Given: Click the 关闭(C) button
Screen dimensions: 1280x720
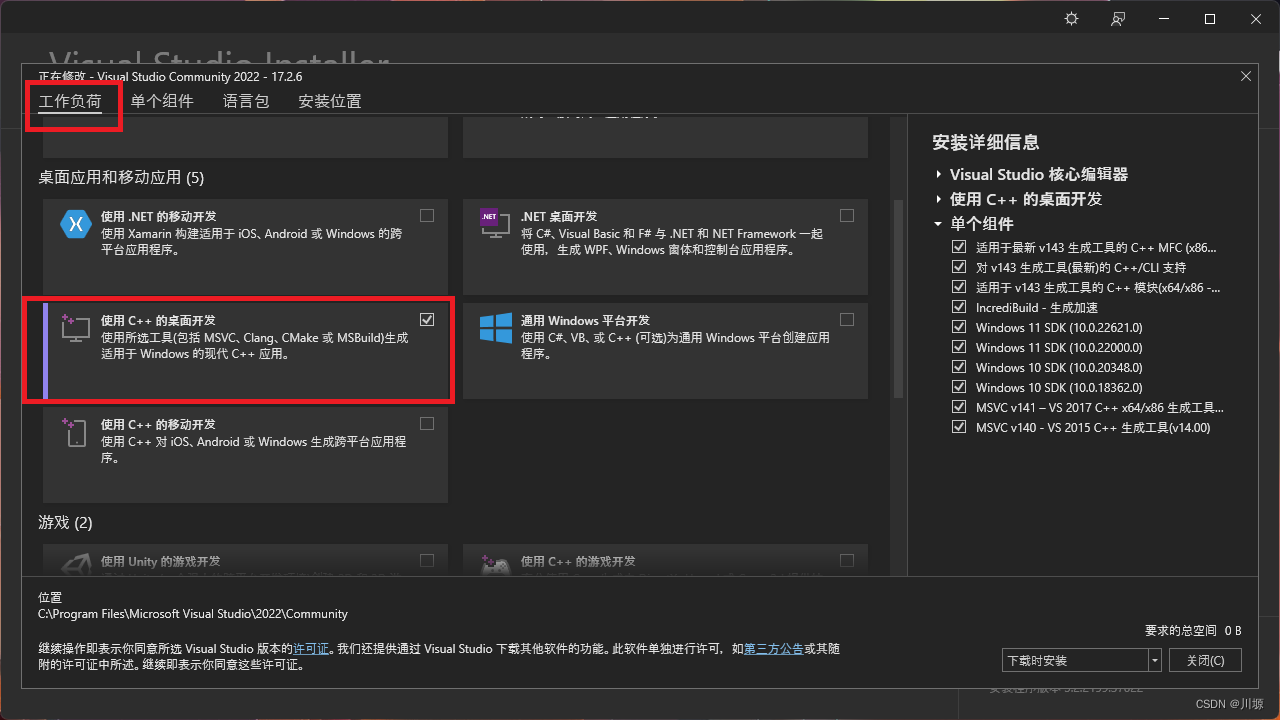Looking at the screenshot, I should [1205, 660].
